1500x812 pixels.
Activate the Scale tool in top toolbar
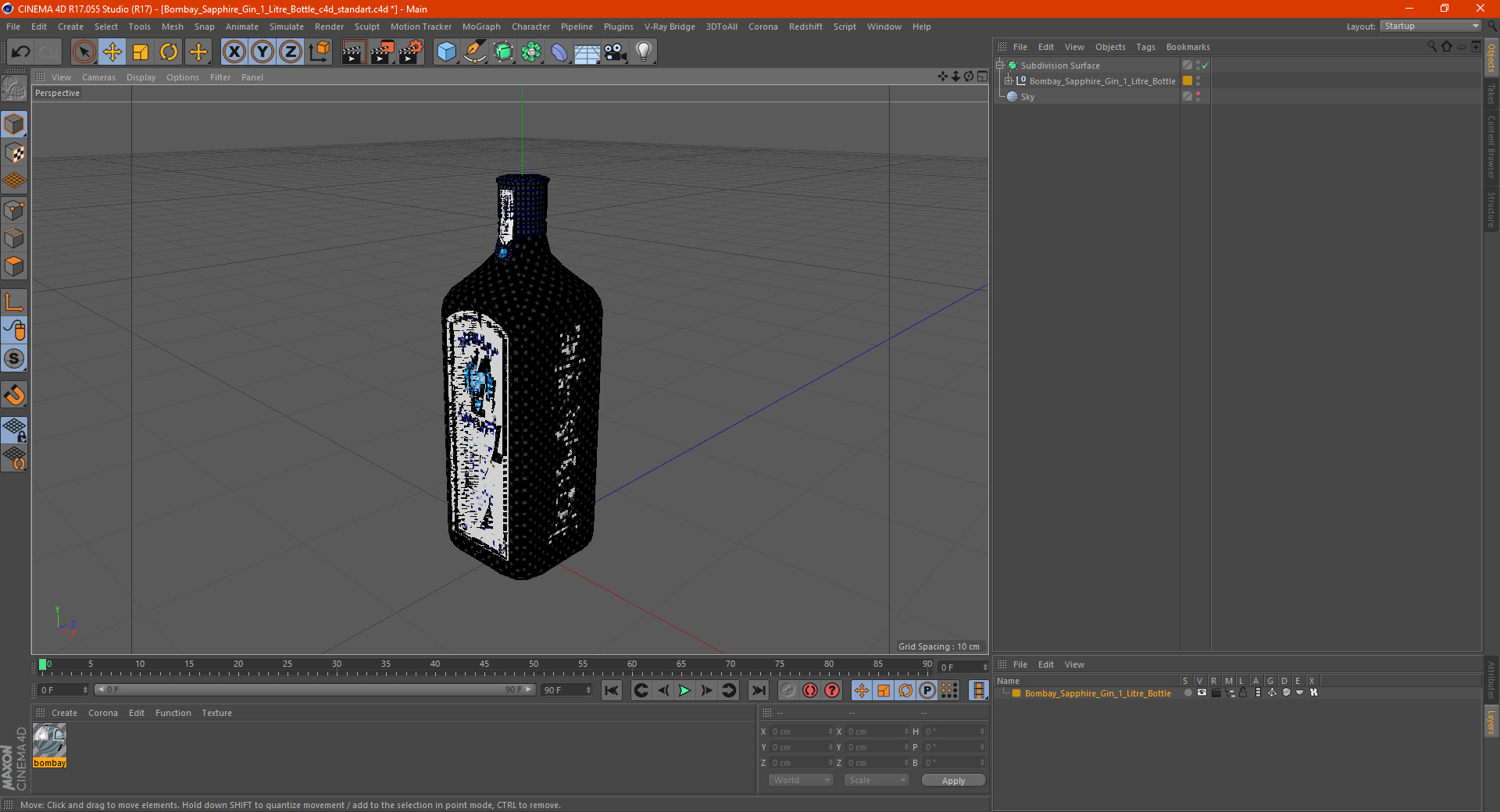[141, 52]
